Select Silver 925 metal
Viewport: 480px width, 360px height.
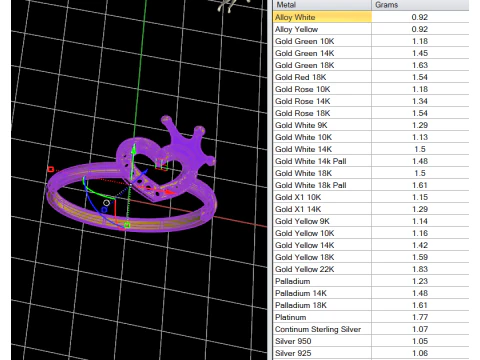click(322, 353)
